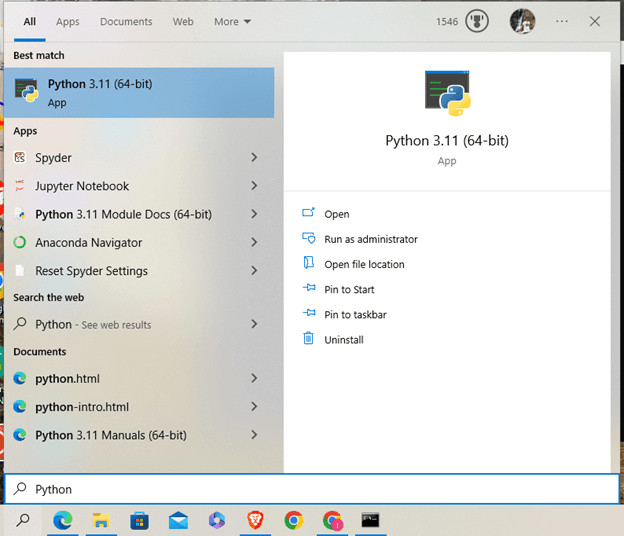Click the search box containing Python
This screenshot has height=536, width=624.
tap(312, 489)
